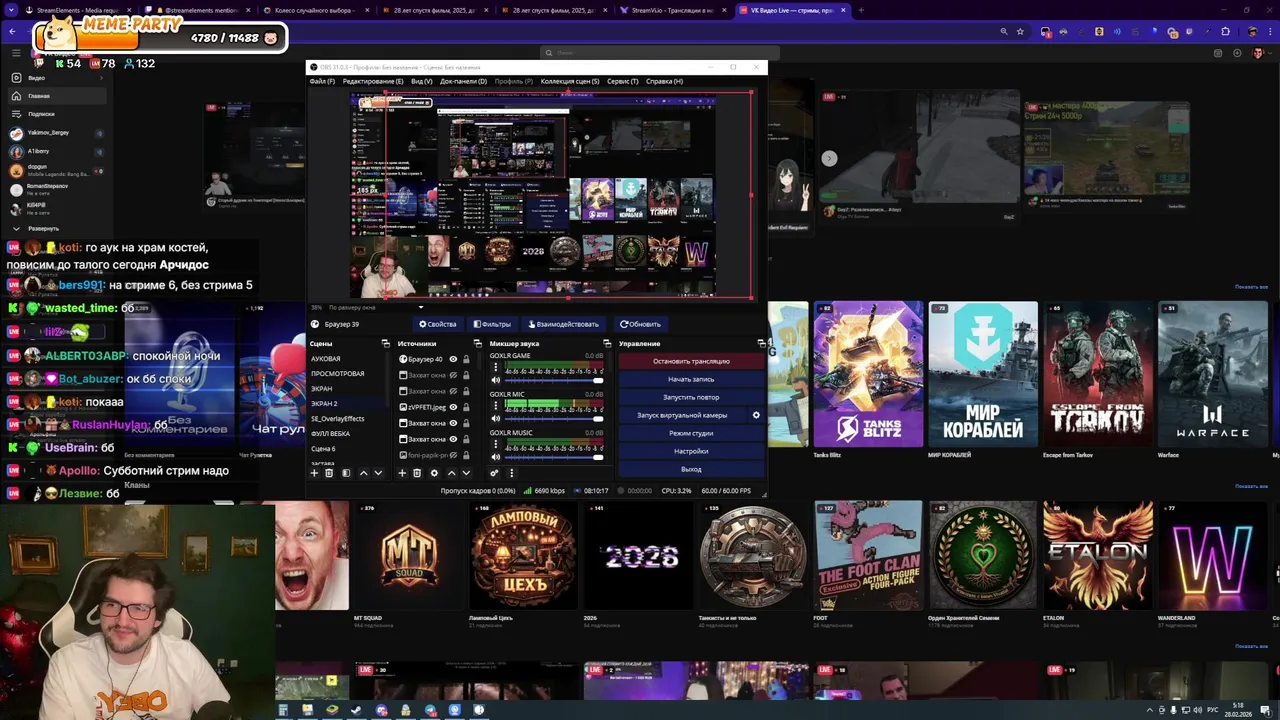Adjust GOXLR MUSIC volume slider
The image size is (1280, 720).
tap(554, 456)
